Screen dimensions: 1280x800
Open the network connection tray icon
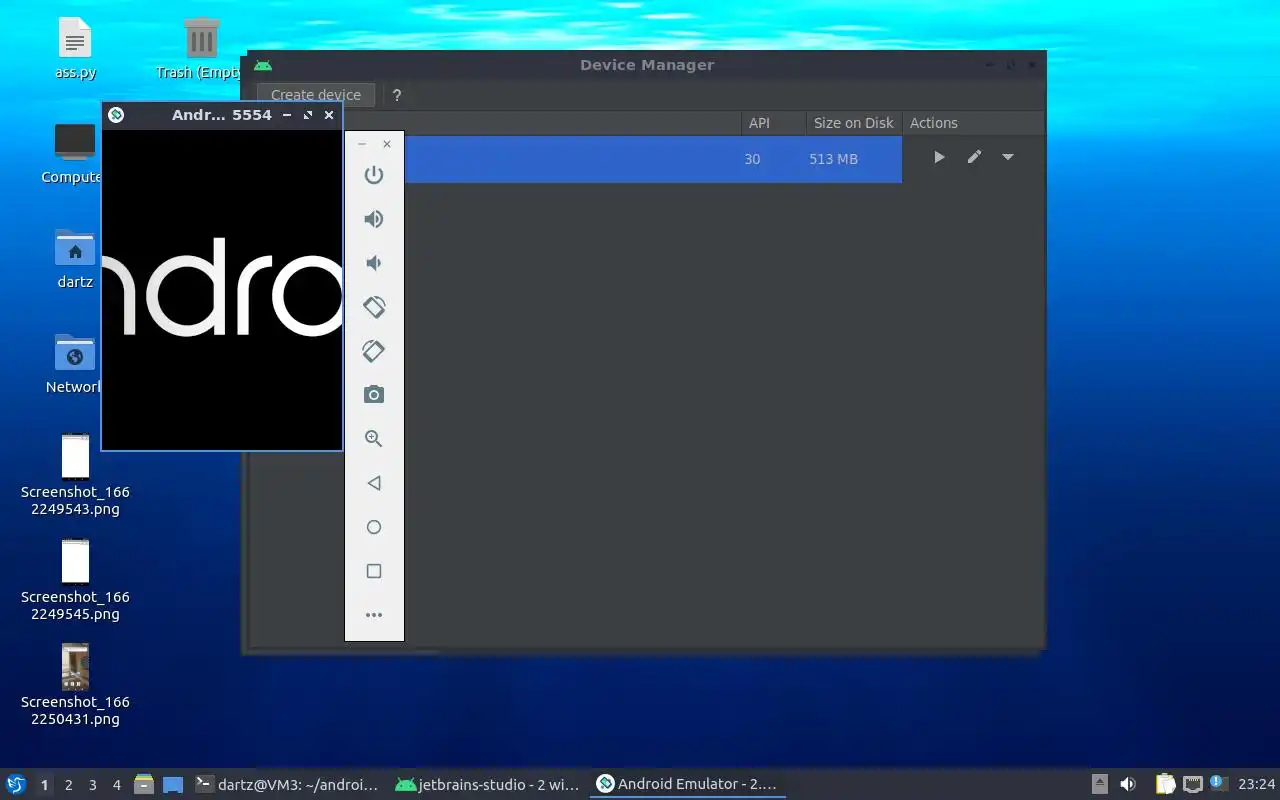click(1193, 784)
